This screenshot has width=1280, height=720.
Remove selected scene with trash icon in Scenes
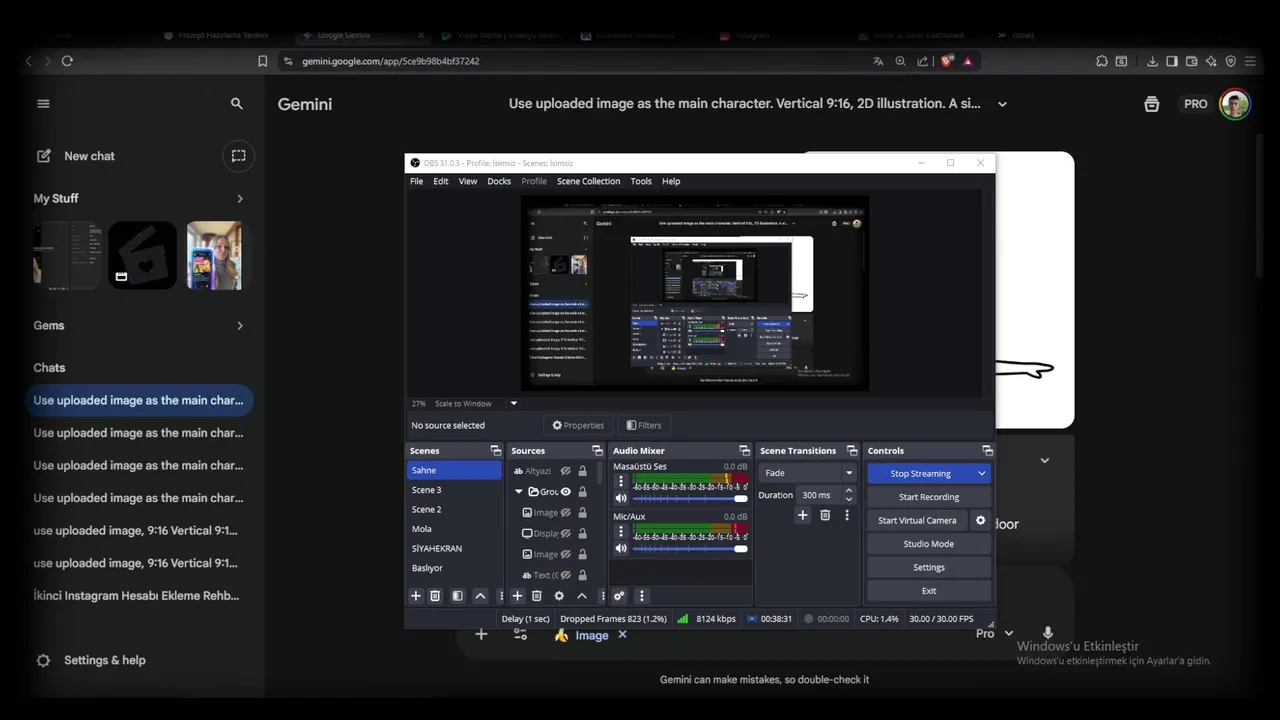click(x=435, y=596)
